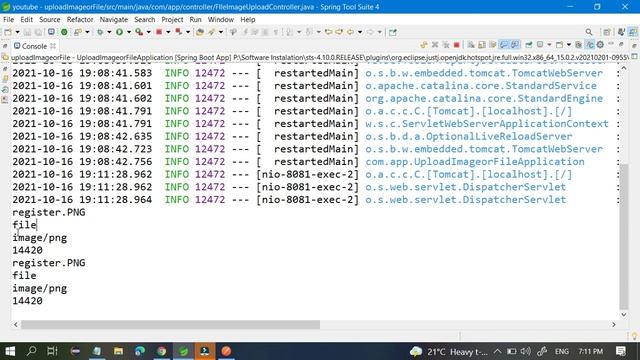This screenshot has height=360, width=640.
Task: Click the Remove Launch X icon
Action: pos(435,45)
